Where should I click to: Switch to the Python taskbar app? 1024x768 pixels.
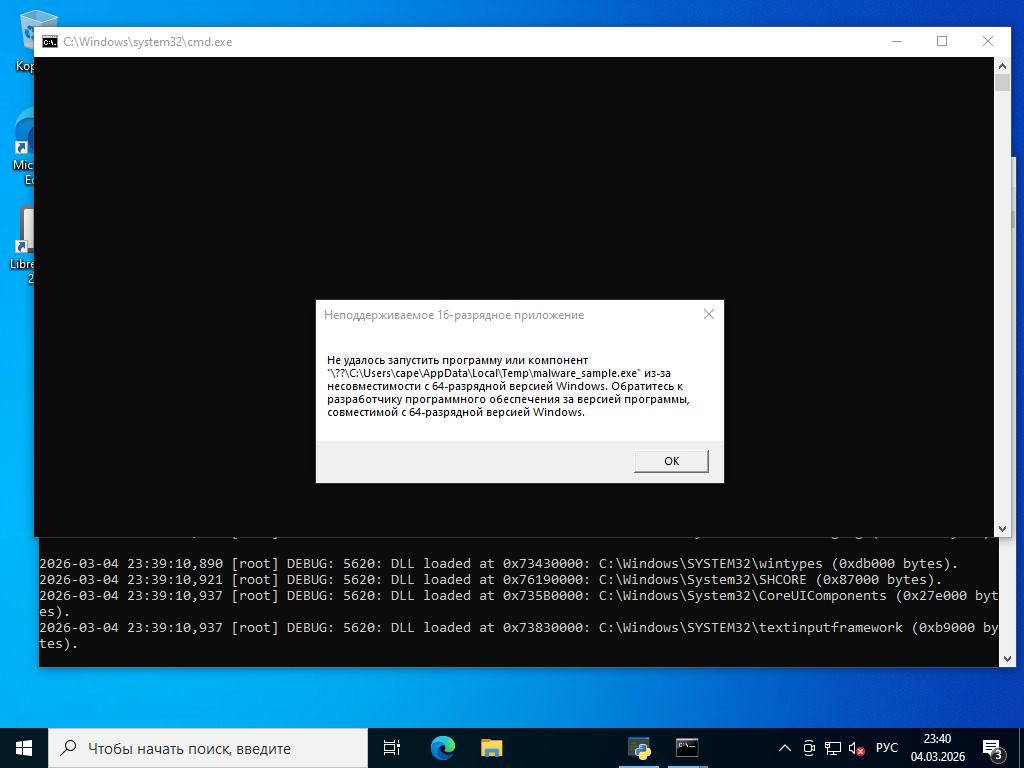point(639,748)
